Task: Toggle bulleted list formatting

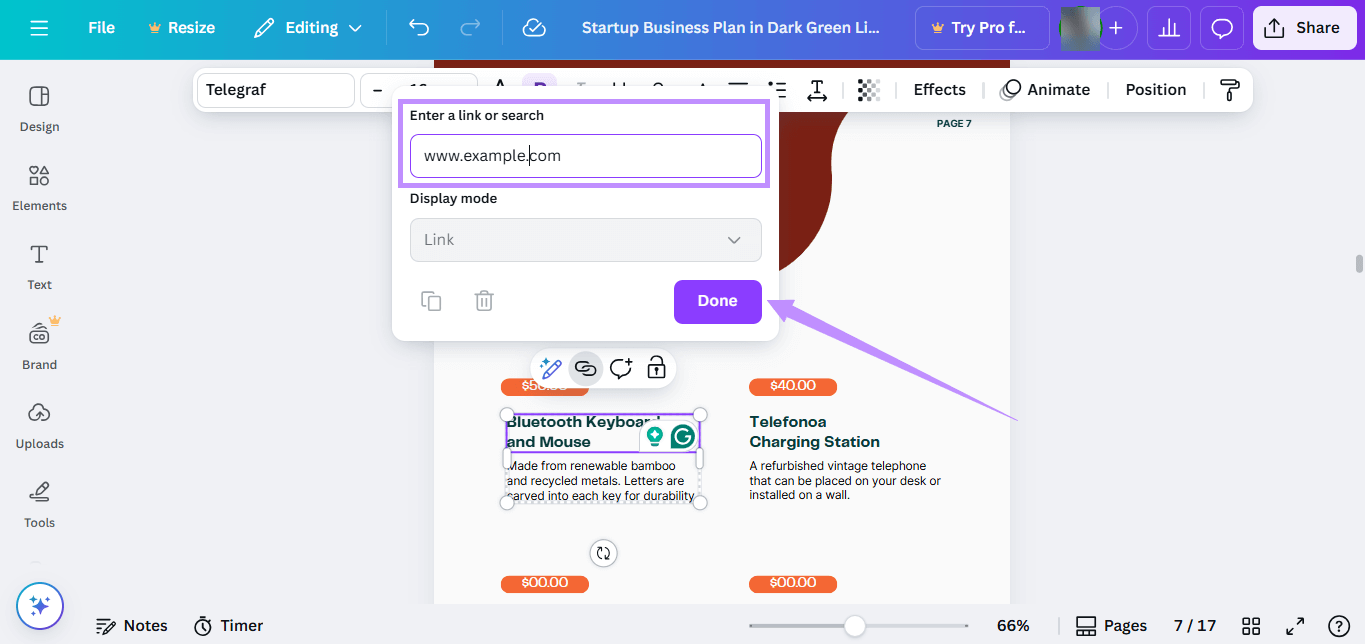Action: (776, 90)
